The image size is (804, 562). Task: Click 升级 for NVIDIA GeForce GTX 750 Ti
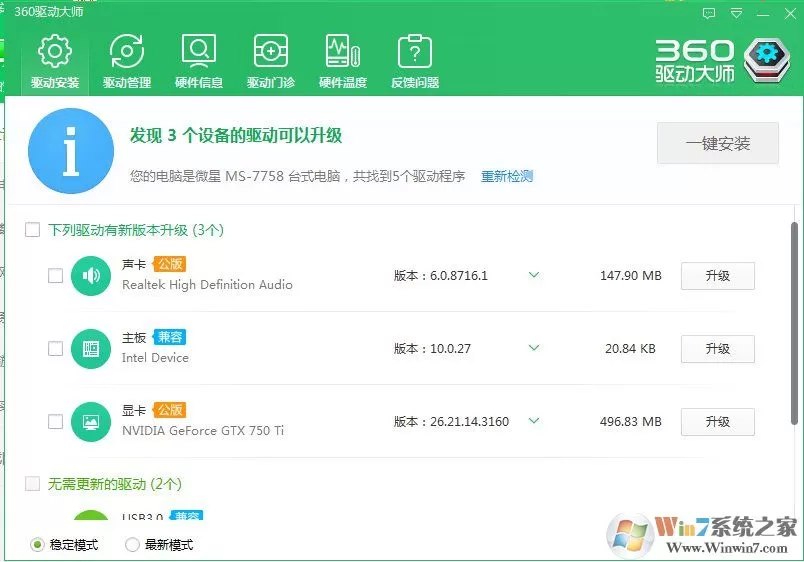717,422
